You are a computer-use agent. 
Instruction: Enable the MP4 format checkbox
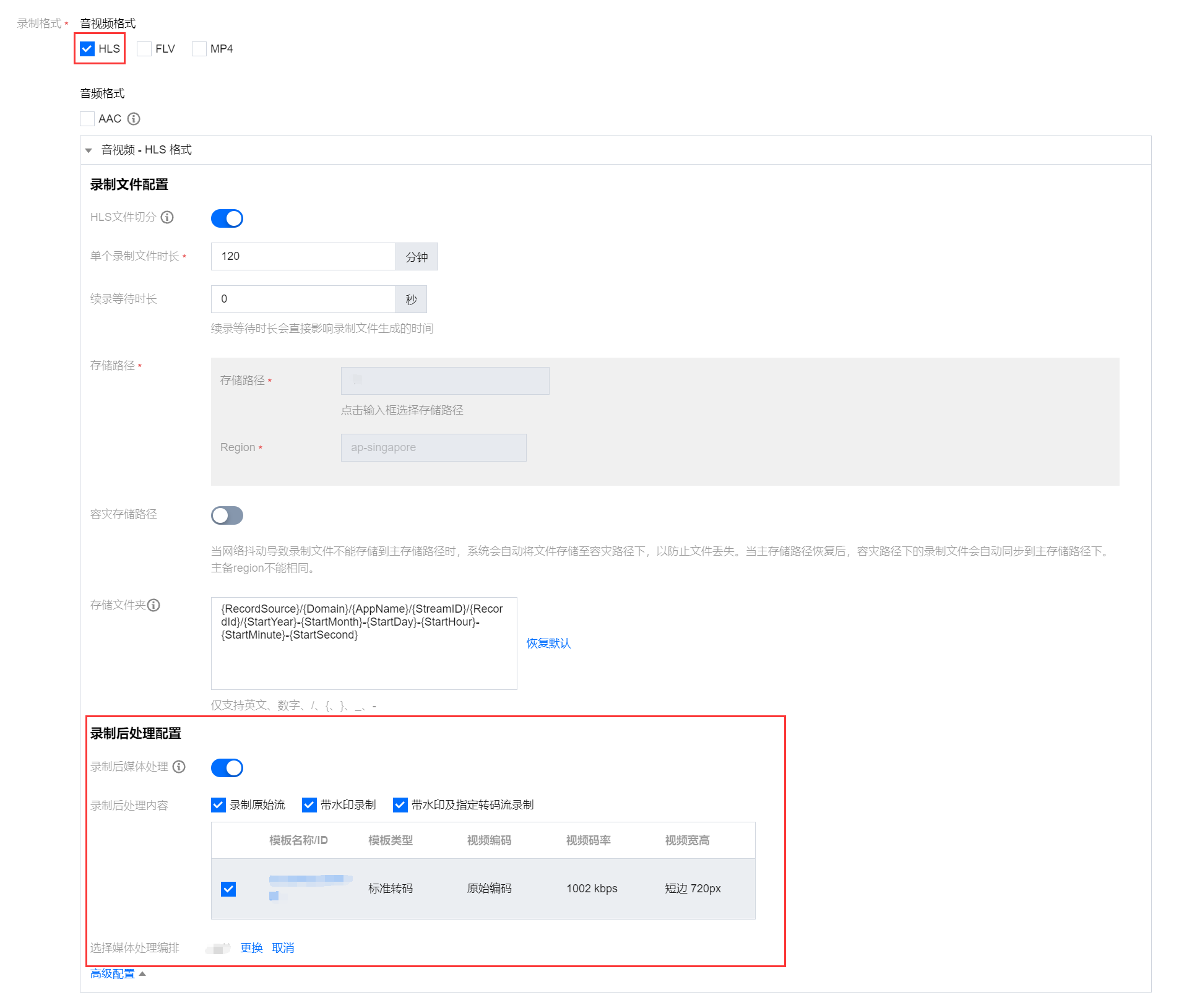click(199, 49)
